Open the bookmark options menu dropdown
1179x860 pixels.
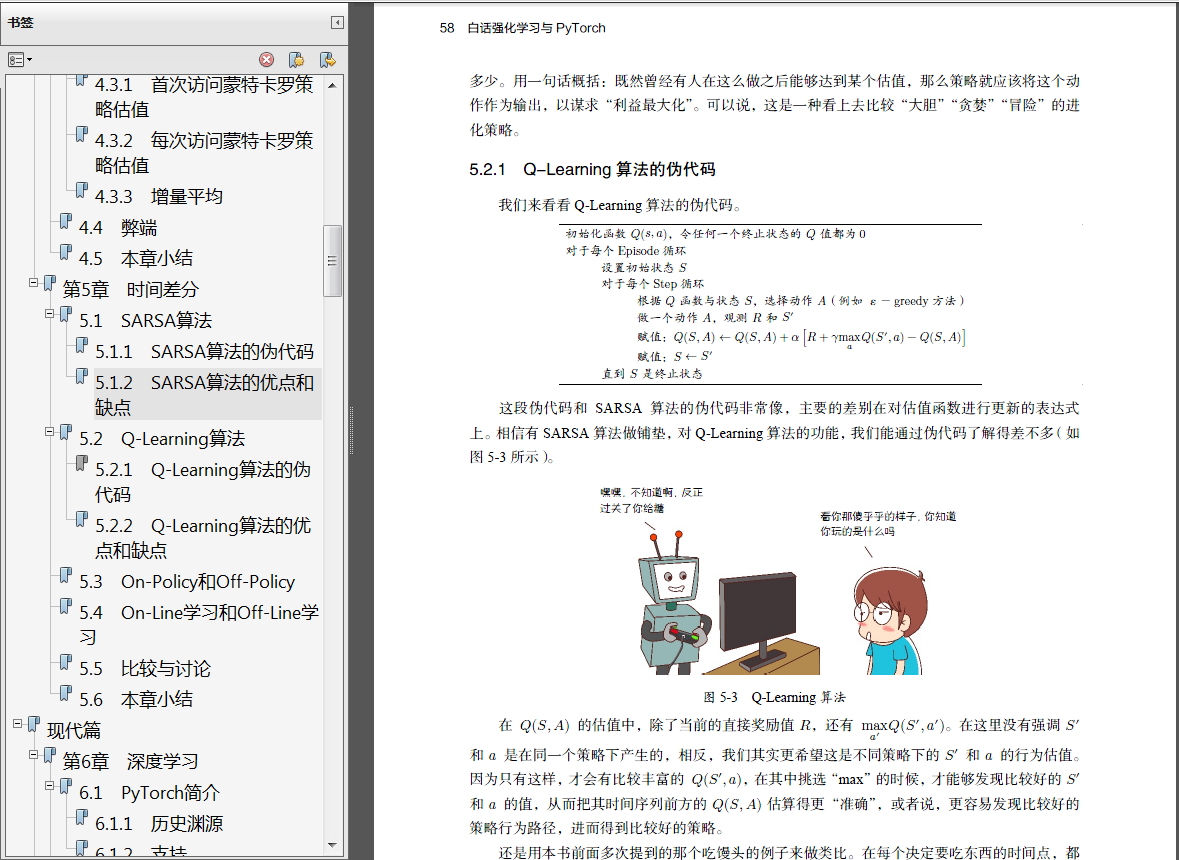point(20,59)
